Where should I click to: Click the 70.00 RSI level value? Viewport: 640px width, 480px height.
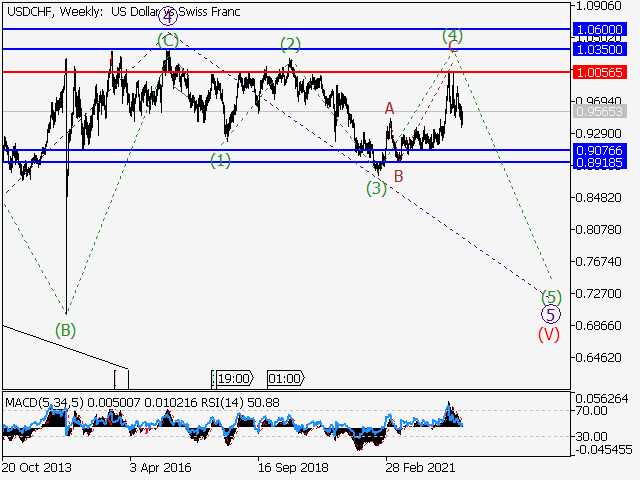(x=591, y=411)
